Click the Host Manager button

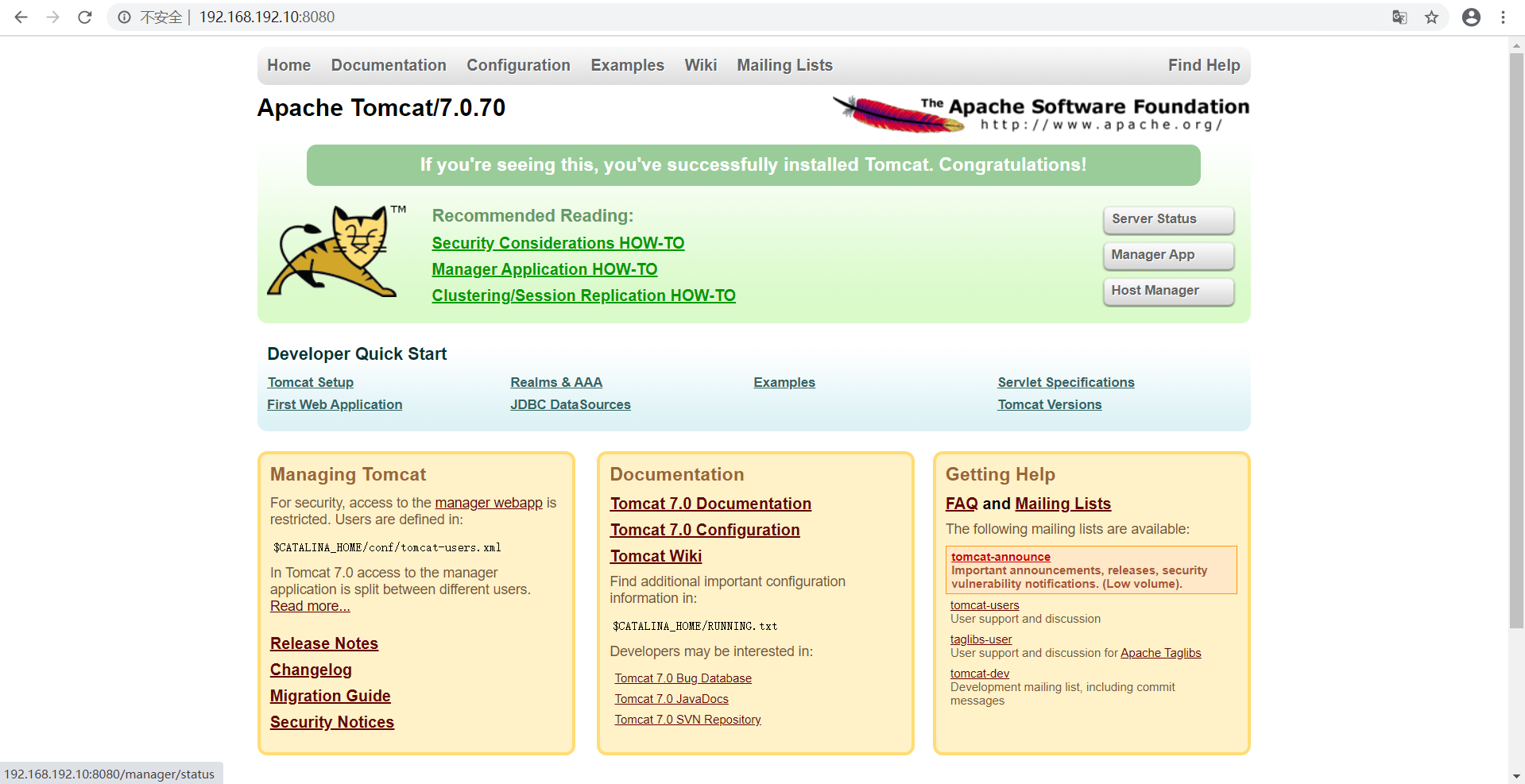pyautogui.click(x=1168, y=291)
